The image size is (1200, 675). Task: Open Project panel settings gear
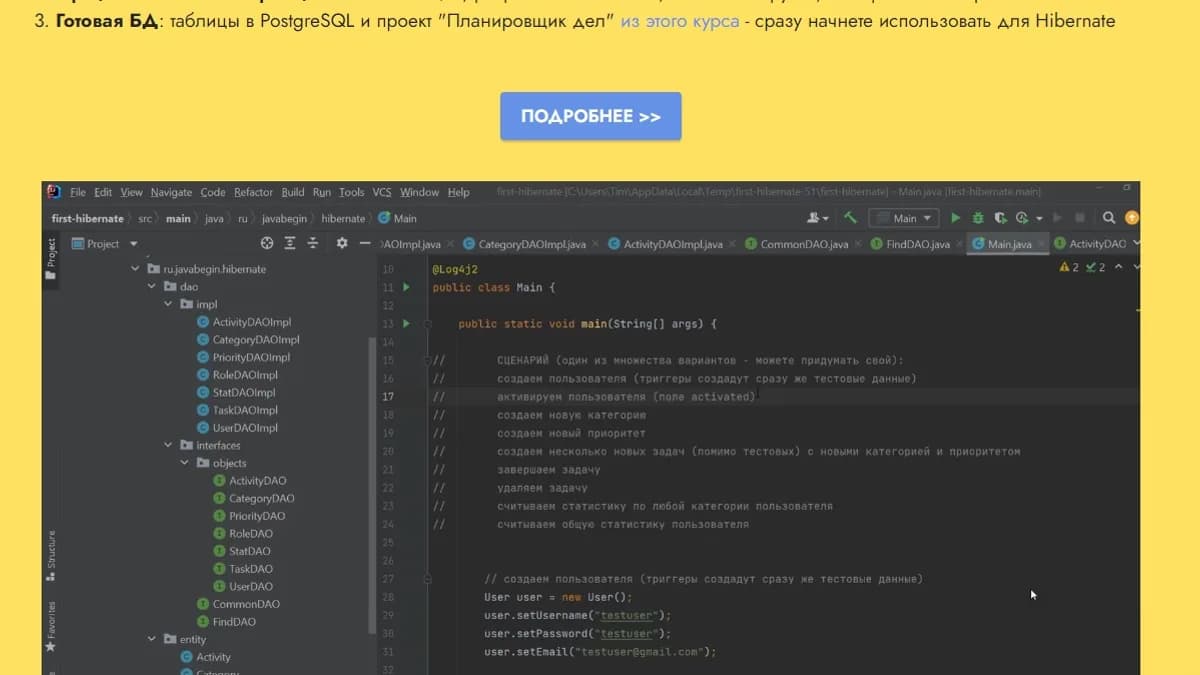(x=342, y=243)
